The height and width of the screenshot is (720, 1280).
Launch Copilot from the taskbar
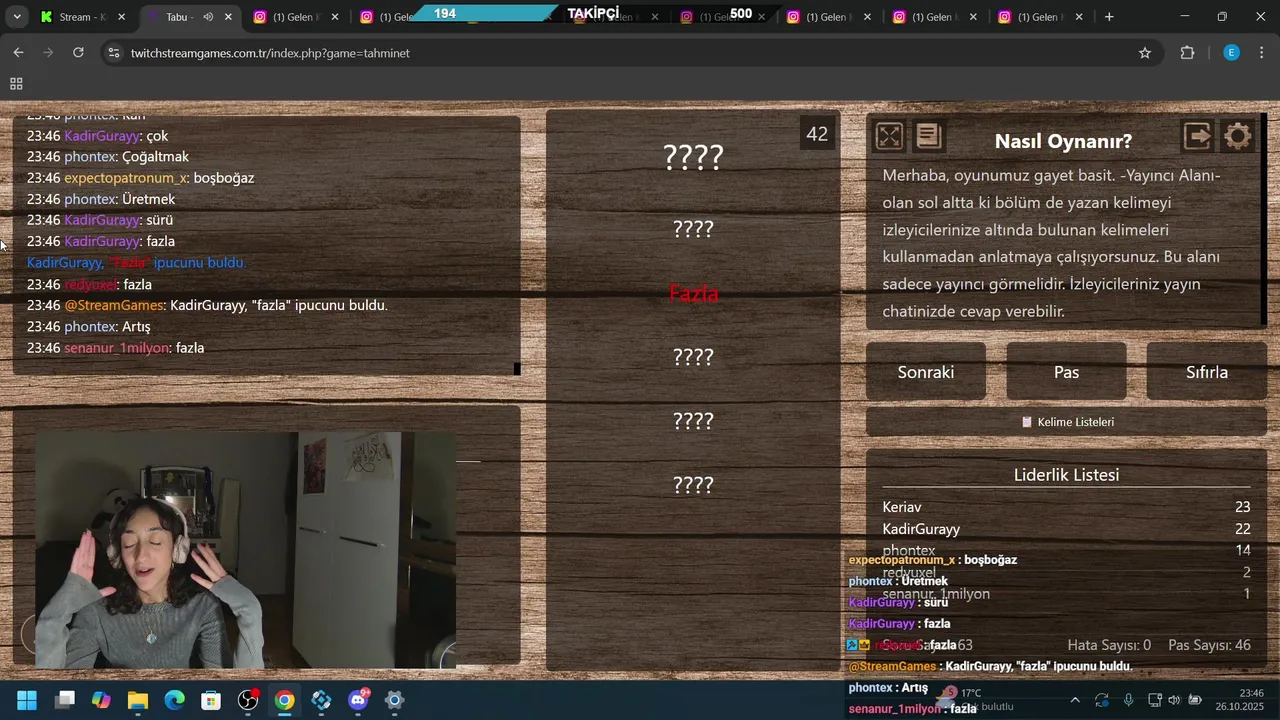pos(101,700)
